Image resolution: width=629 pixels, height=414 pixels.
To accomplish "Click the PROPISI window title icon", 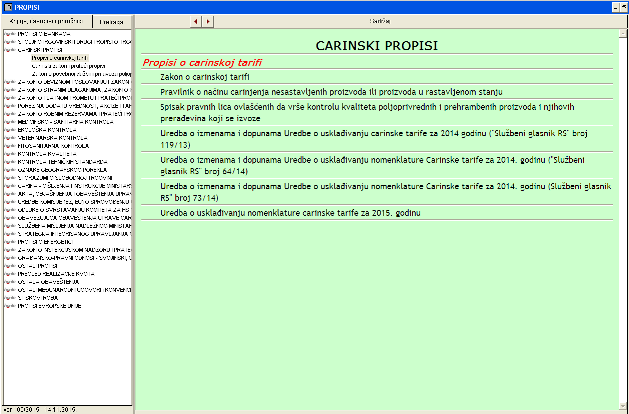I will coord(8,7).
